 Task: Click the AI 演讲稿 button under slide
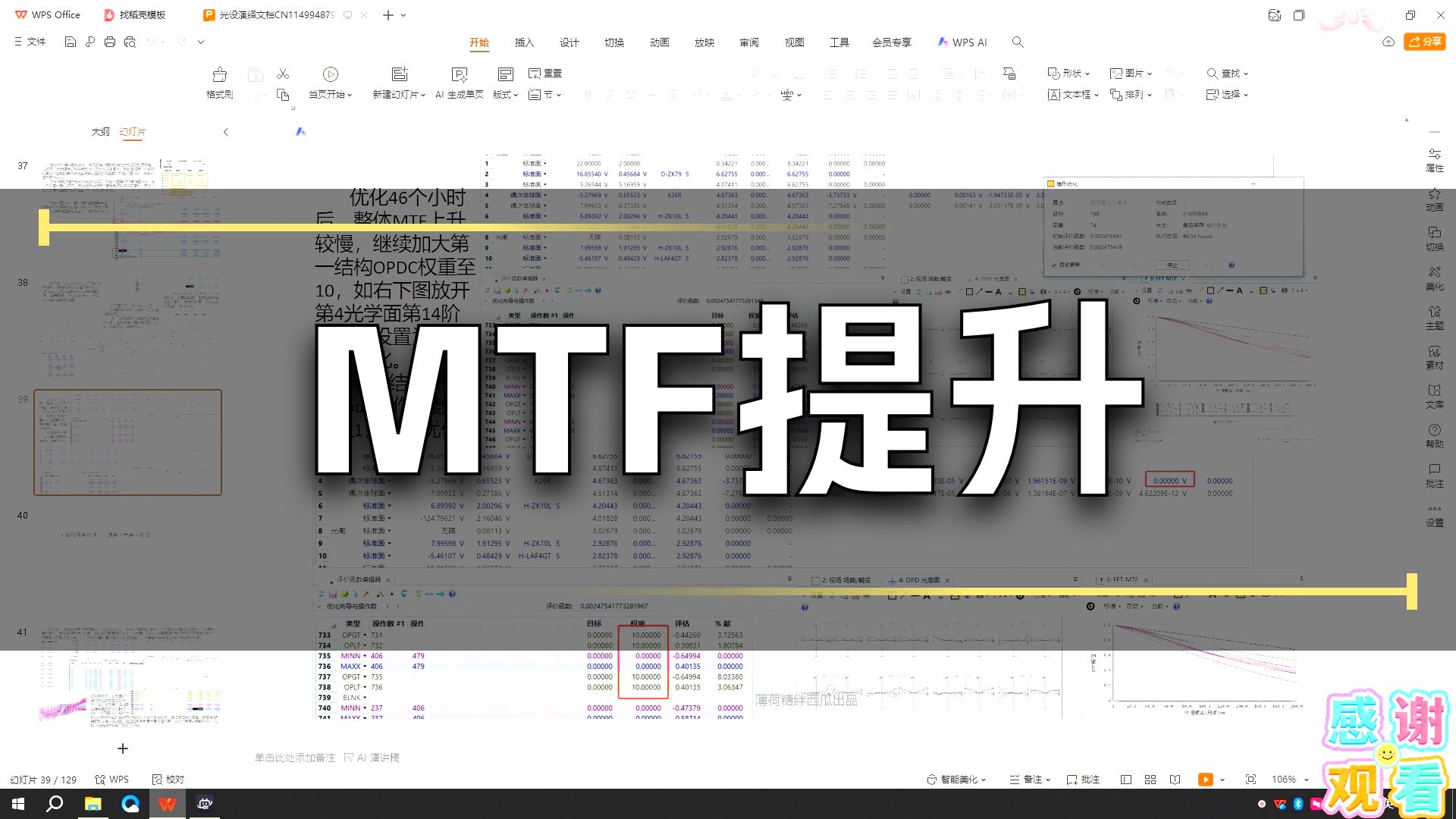pos(372,758)
